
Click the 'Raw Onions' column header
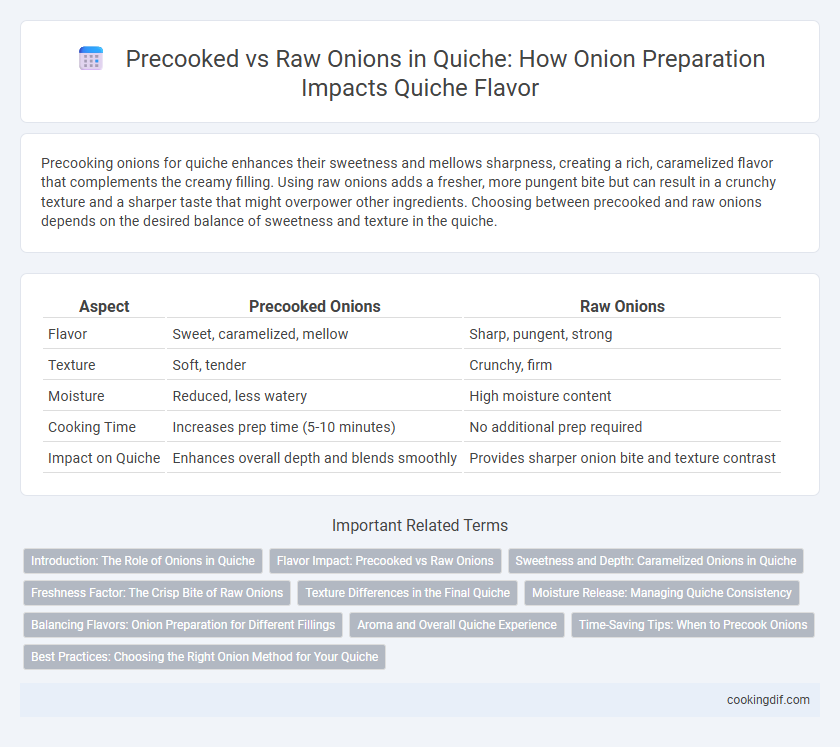622,306
